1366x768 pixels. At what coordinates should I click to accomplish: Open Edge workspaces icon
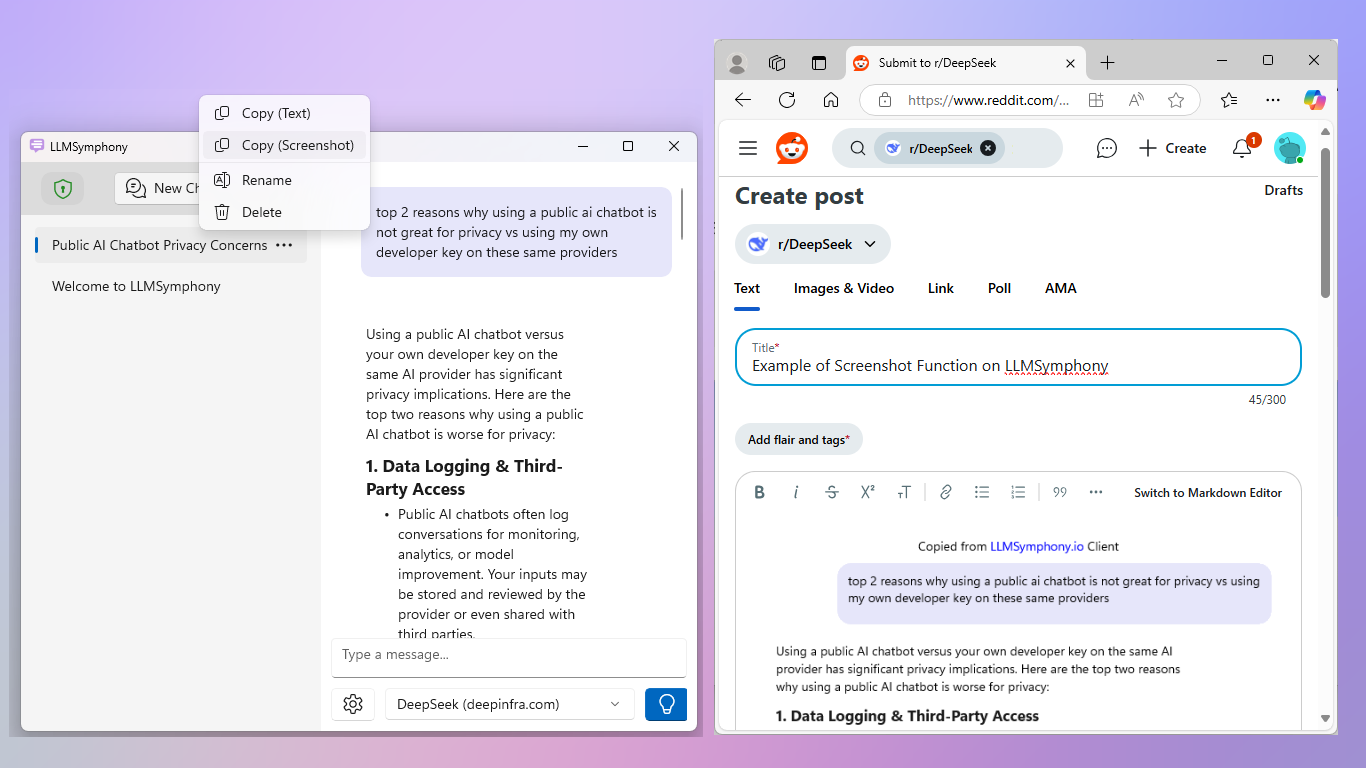click(x=777, y=63)
